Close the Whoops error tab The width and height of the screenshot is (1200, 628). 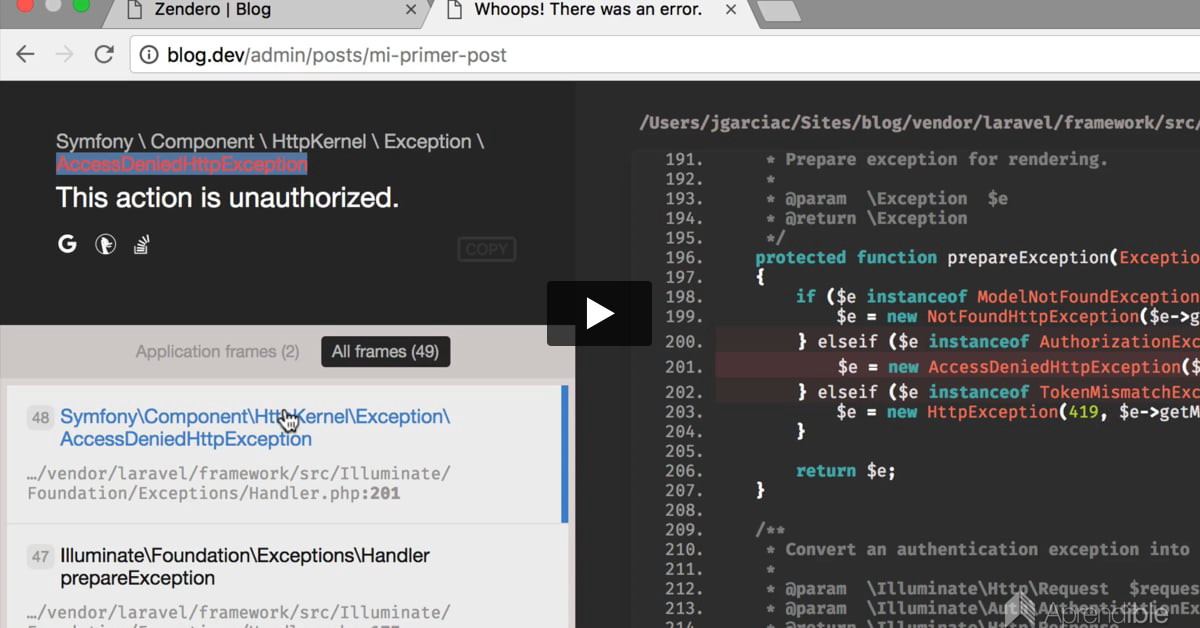point(731,10)
